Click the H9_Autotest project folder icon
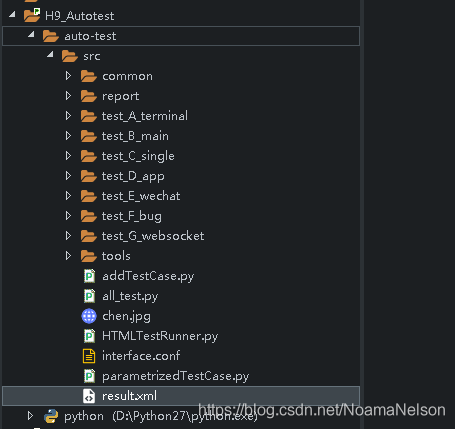The image size is (455, 429). (32, 15)
